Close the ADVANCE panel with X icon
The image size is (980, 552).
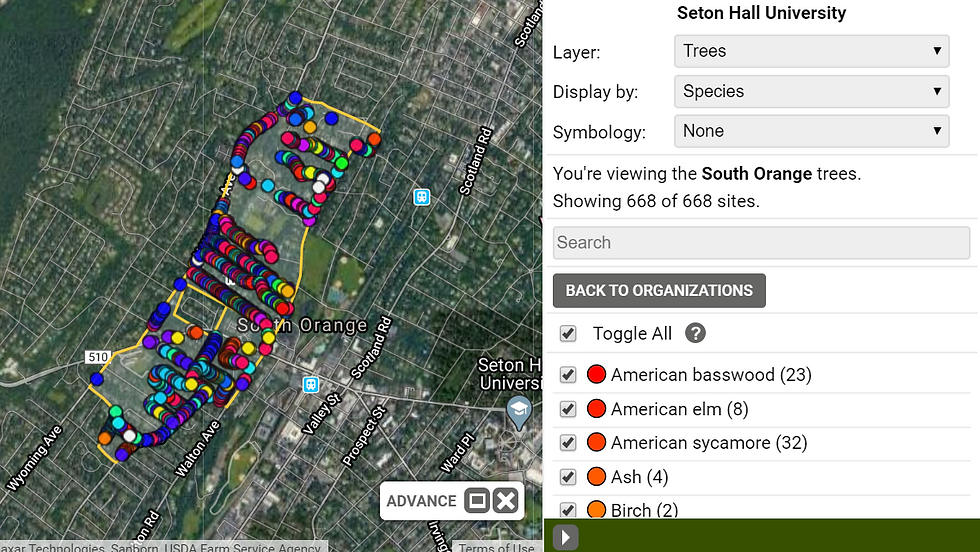(506, 501)
